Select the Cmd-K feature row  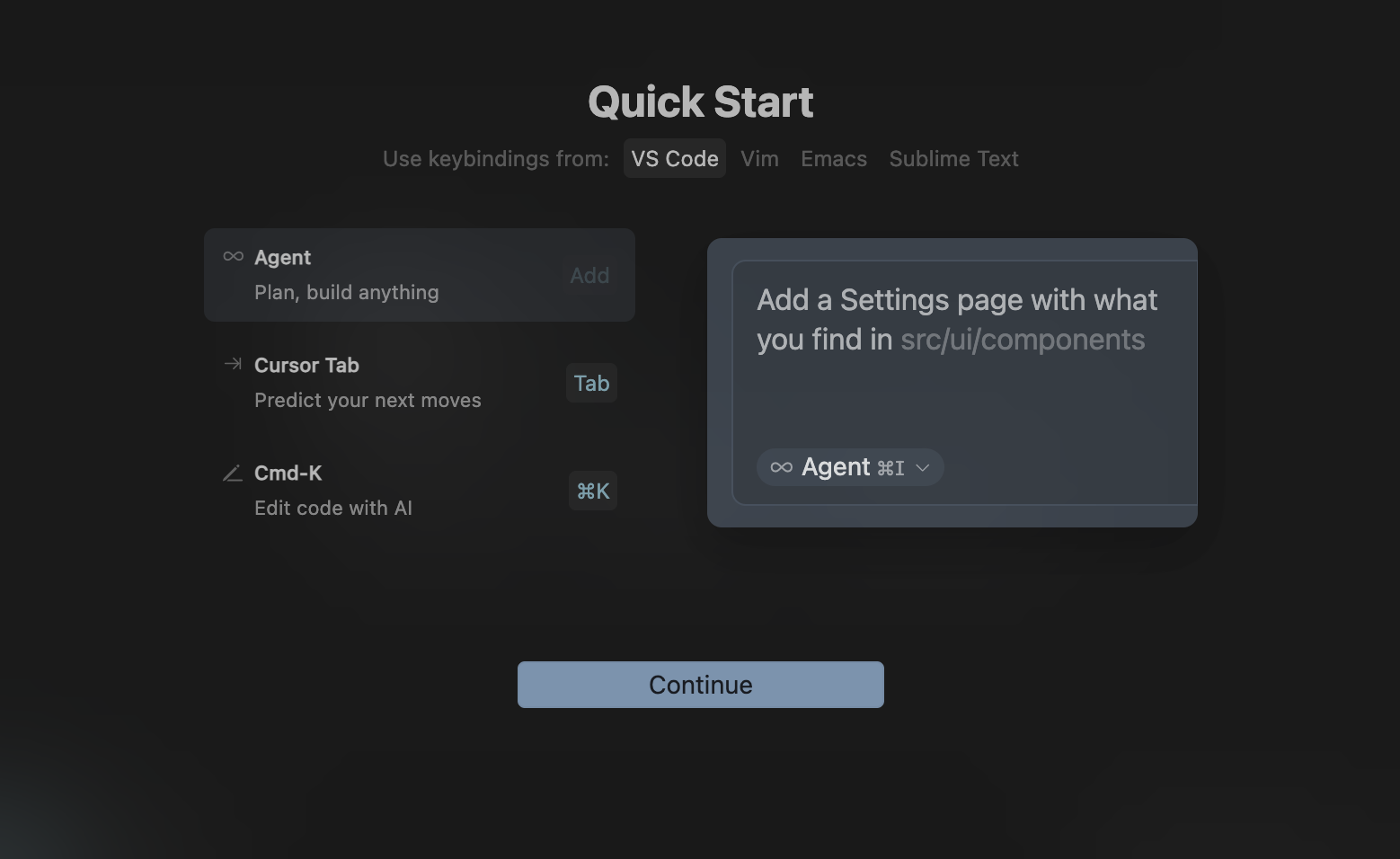tap(420, 491)
